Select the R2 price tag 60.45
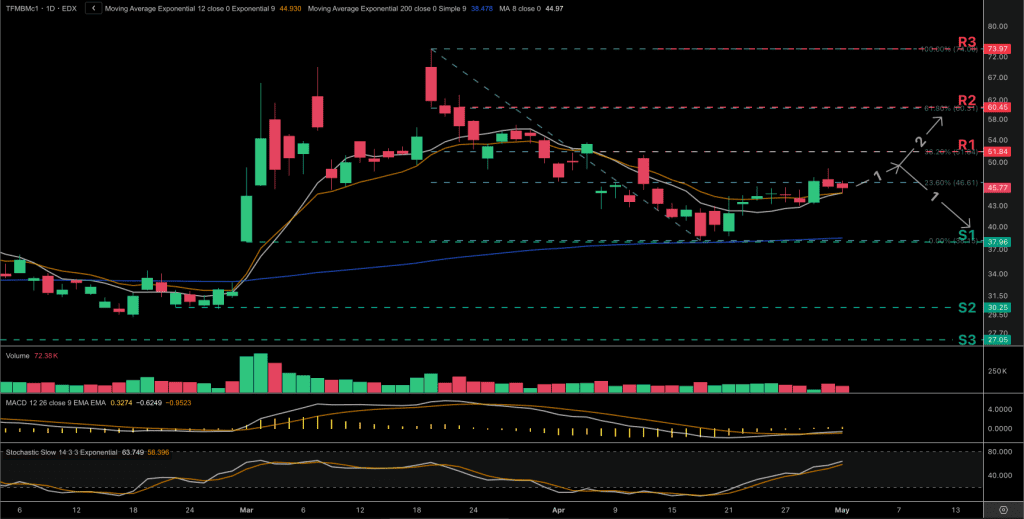 click(996, 107)
